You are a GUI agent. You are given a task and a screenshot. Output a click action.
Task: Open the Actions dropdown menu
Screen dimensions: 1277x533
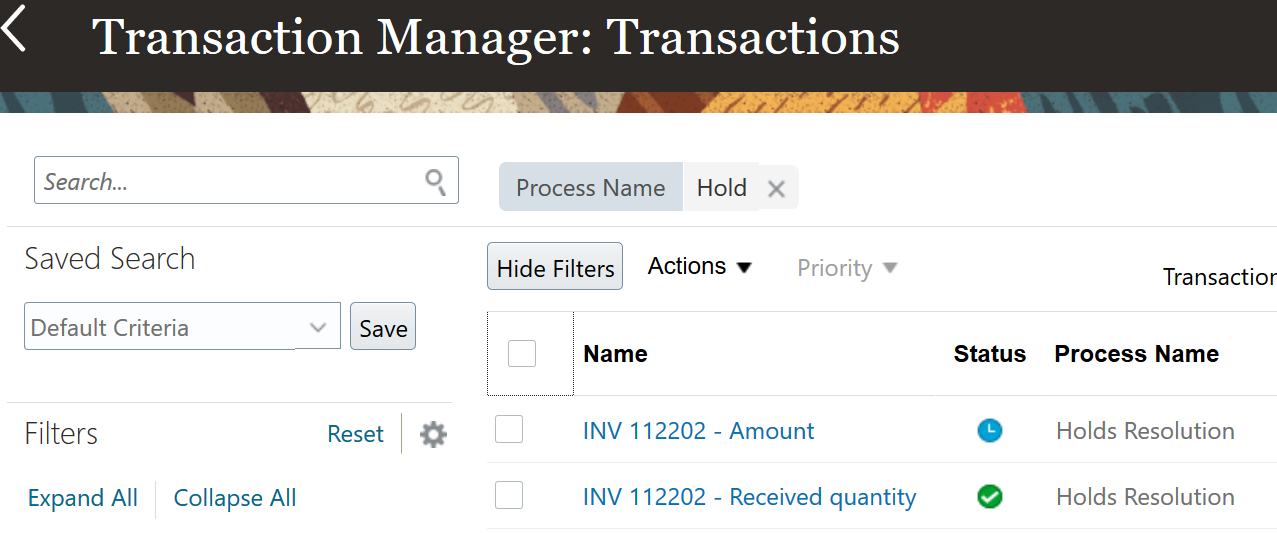[x=699, y=267]
